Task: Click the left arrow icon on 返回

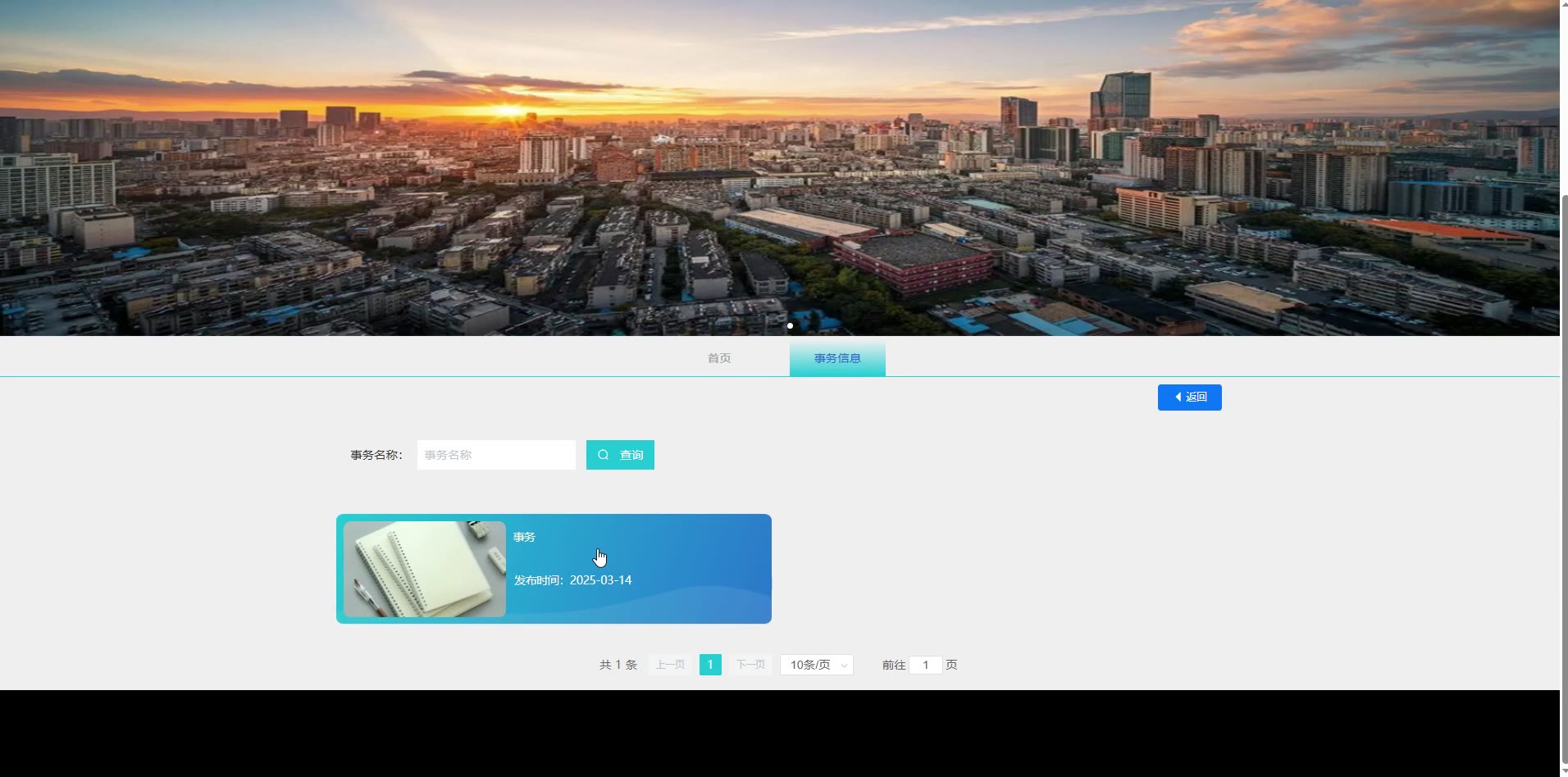Action: pyautogui.click(x=1178, y=398)
